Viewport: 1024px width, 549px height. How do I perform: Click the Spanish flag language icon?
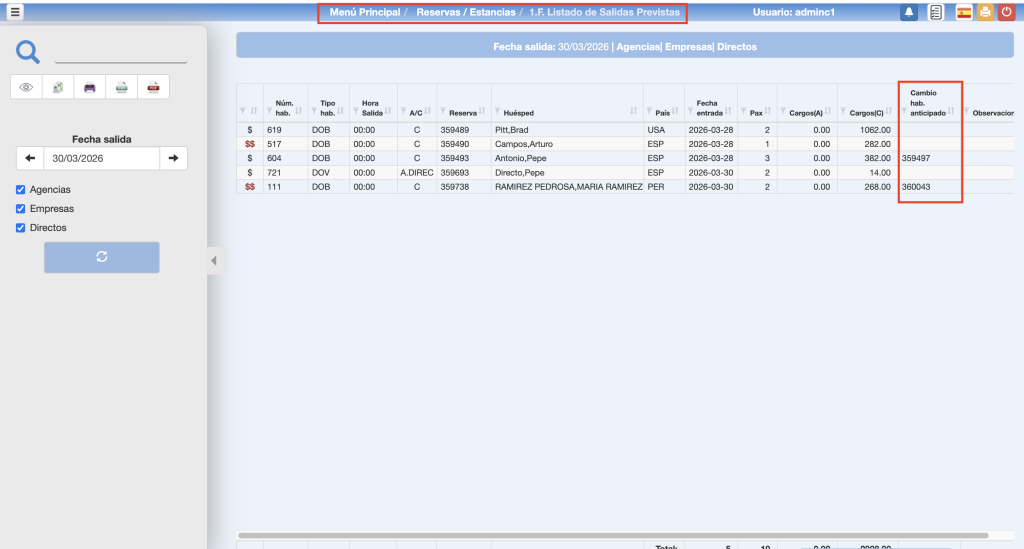point(964,13)
